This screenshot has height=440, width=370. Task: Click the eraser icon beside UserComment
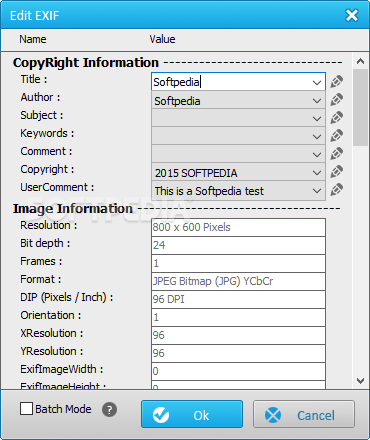tap(336, 189)
